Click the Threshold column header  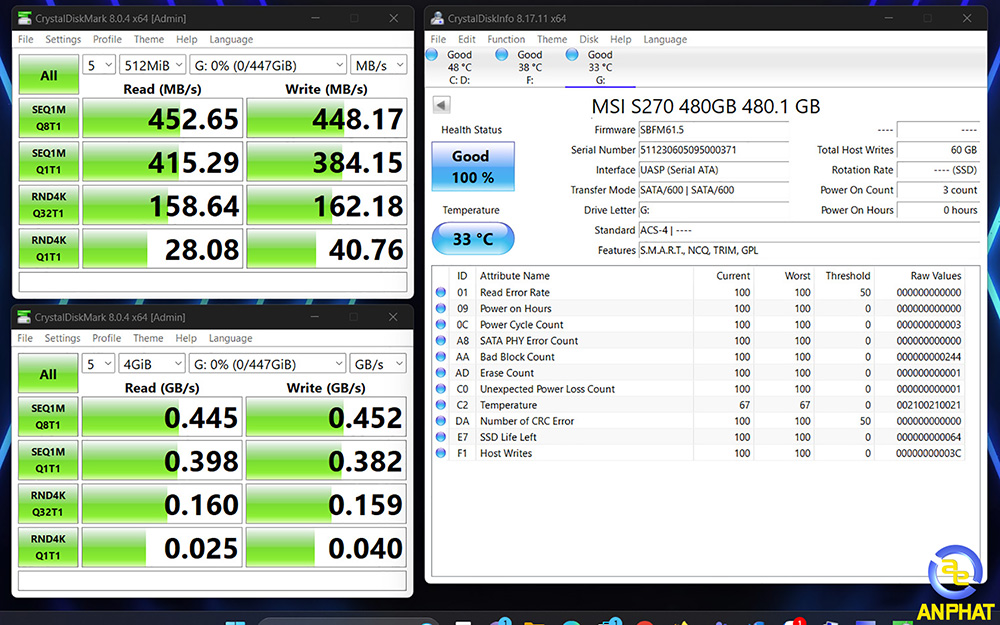[x=847, y=276]
